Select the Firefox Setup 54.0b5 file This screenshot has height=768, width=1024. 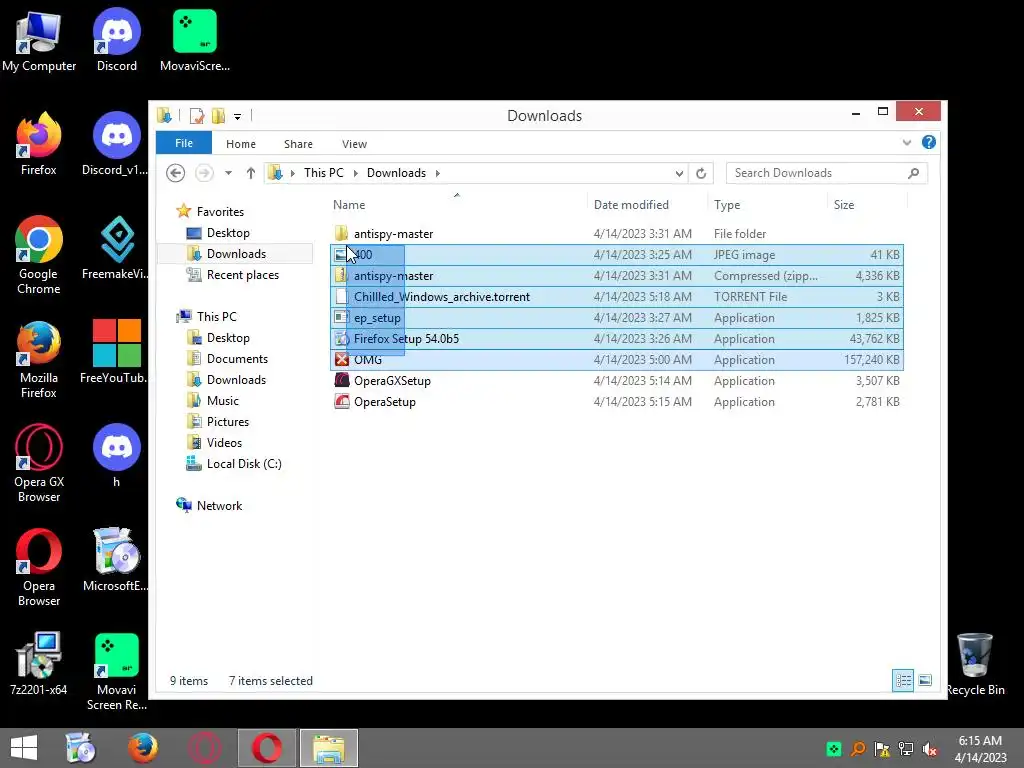[x=617, y=338]
